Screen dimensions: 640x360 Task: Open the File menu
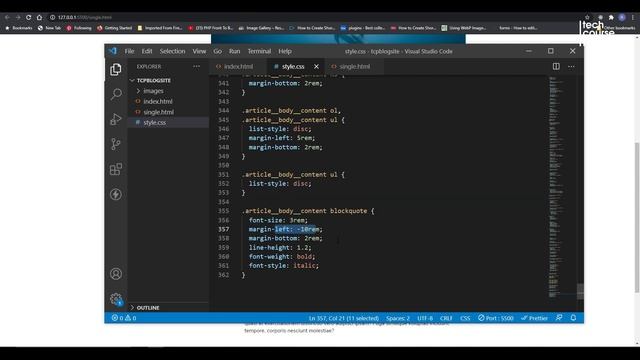[x=129, y=51]
